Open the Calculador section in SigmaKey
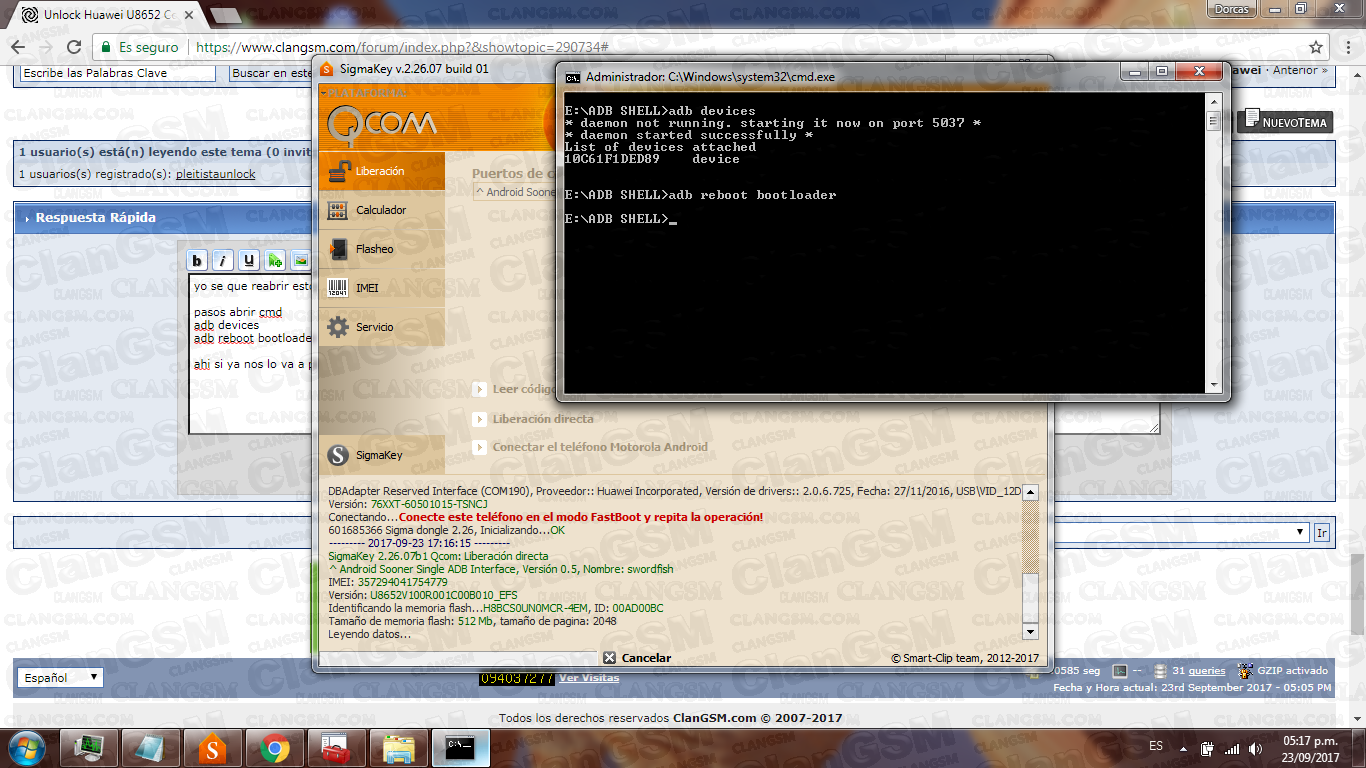The image size is (1366, 768). point(381,210)
